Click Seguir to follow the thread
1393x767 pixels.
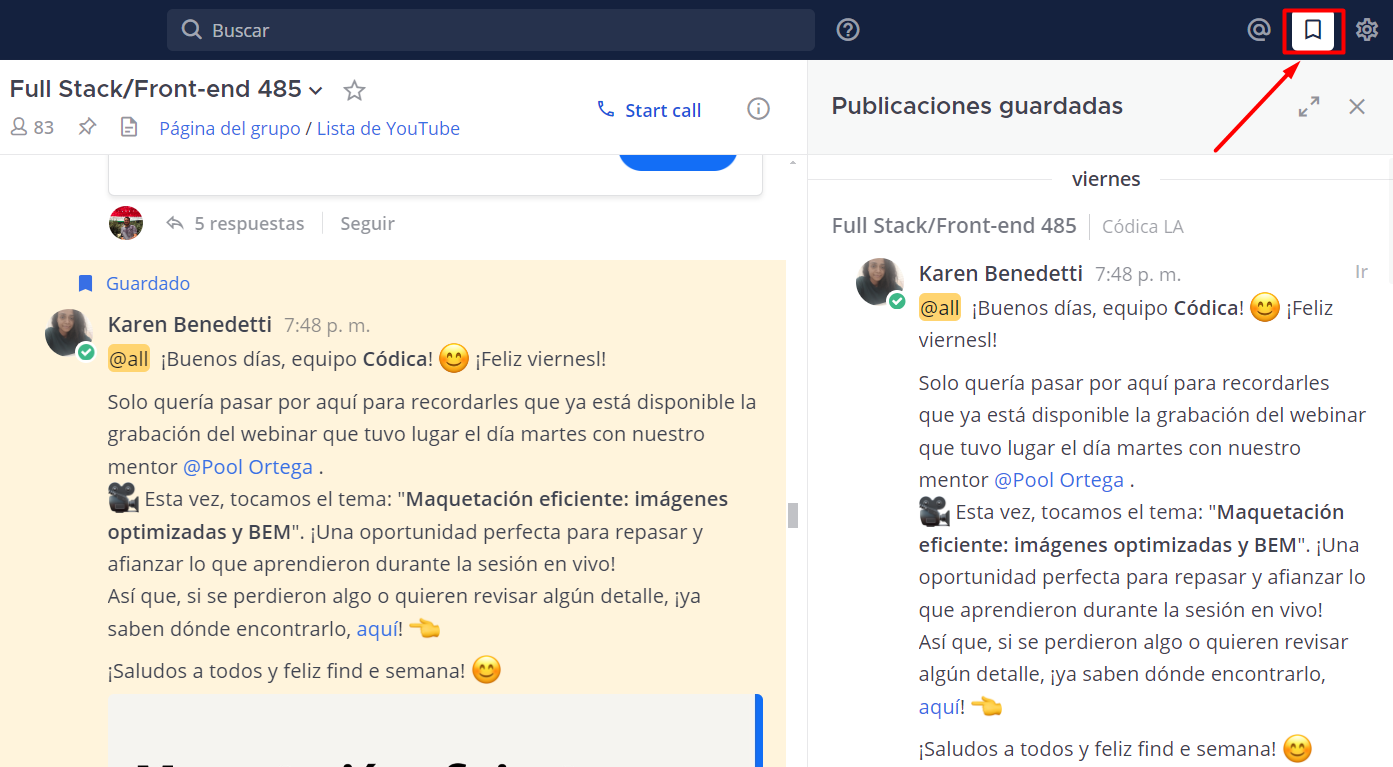point(367,223)
